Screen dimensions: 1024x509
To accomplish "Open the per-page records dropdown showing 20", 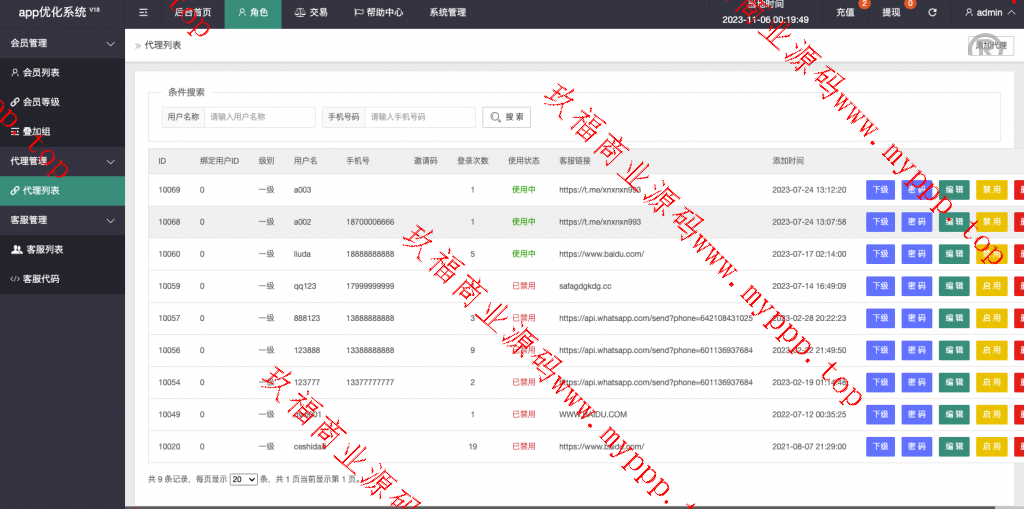I will click(244, 480).
